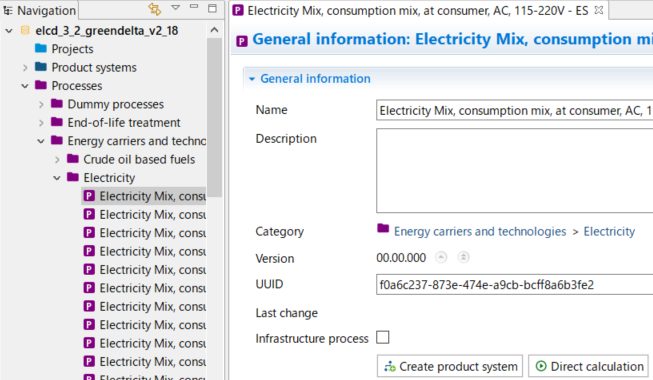Select the Electricity folder label in tree
Screen dimensions: 653x380
click(x=109, y=178)
